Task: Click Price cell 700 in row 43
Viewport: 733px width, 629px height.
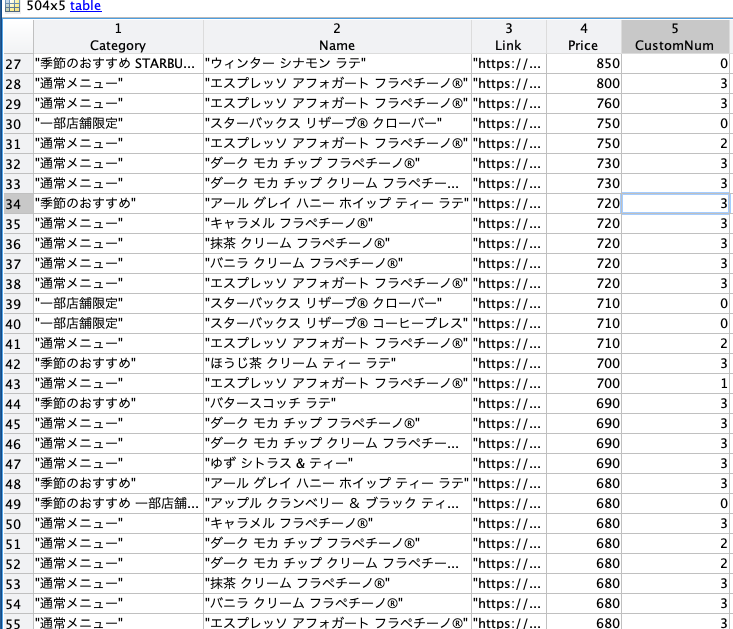Action: point(583,384)
